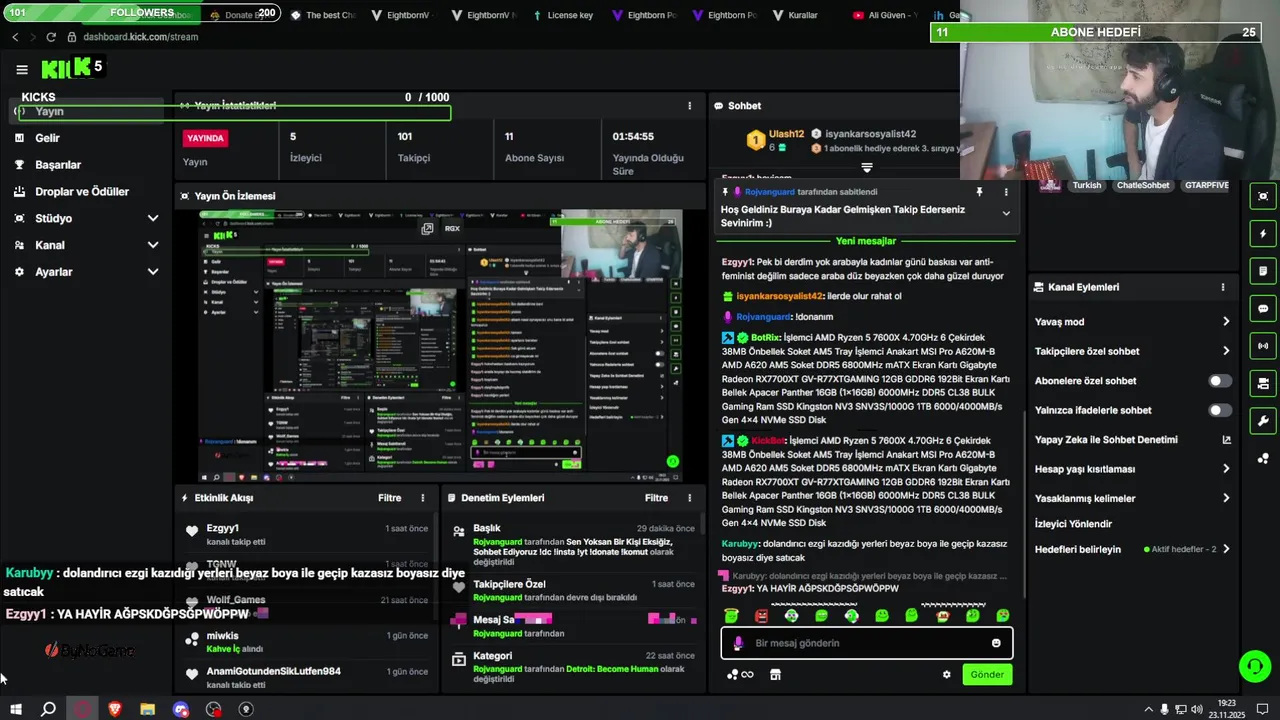1280x720 pixels.
Task: Open Yavaş mod options arrow
Action: pyautogui.click(x=1226, y=322)
